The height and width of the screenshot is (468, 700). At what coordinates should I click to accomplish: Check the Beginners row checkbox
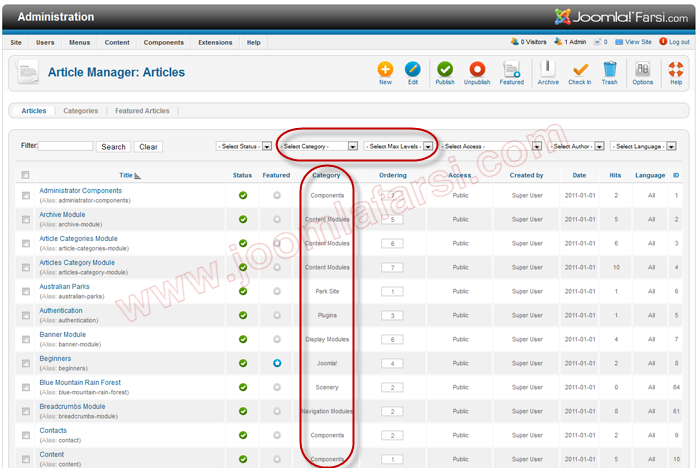tap(26, 363)
